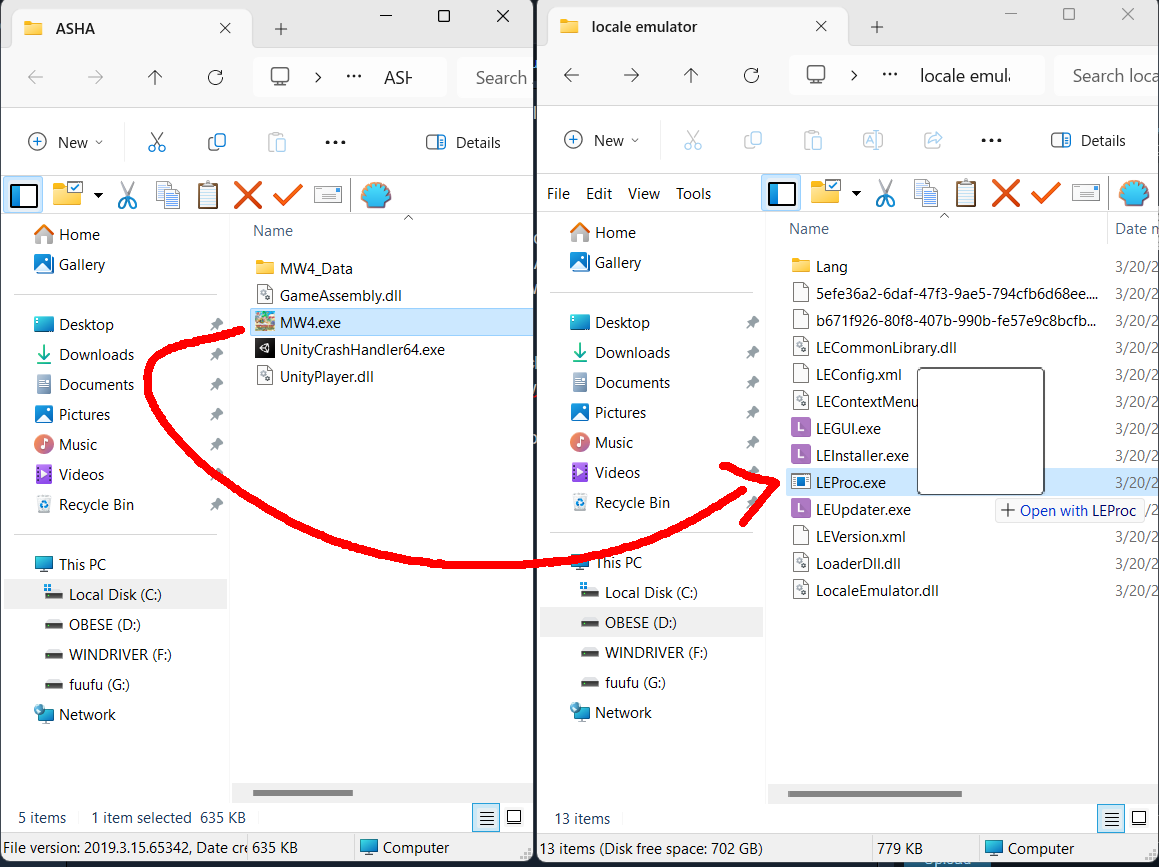
Task: Open File menu in locale emulator window
Action: (558, 194)
